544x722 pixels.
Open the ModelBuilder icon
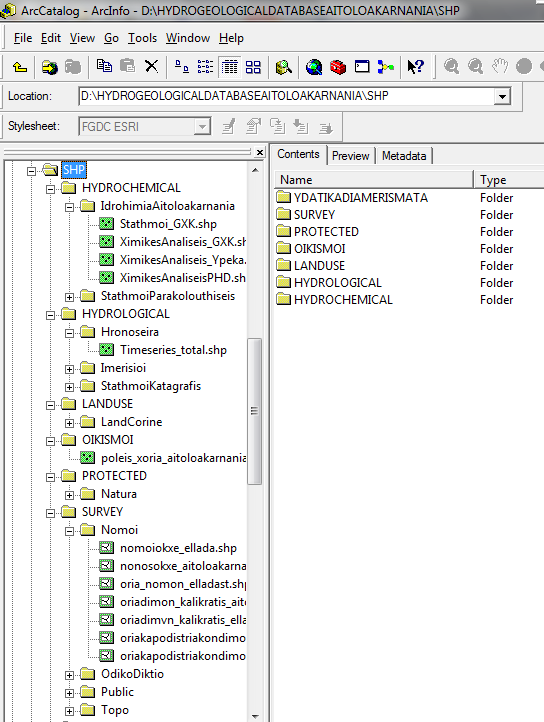386,67
